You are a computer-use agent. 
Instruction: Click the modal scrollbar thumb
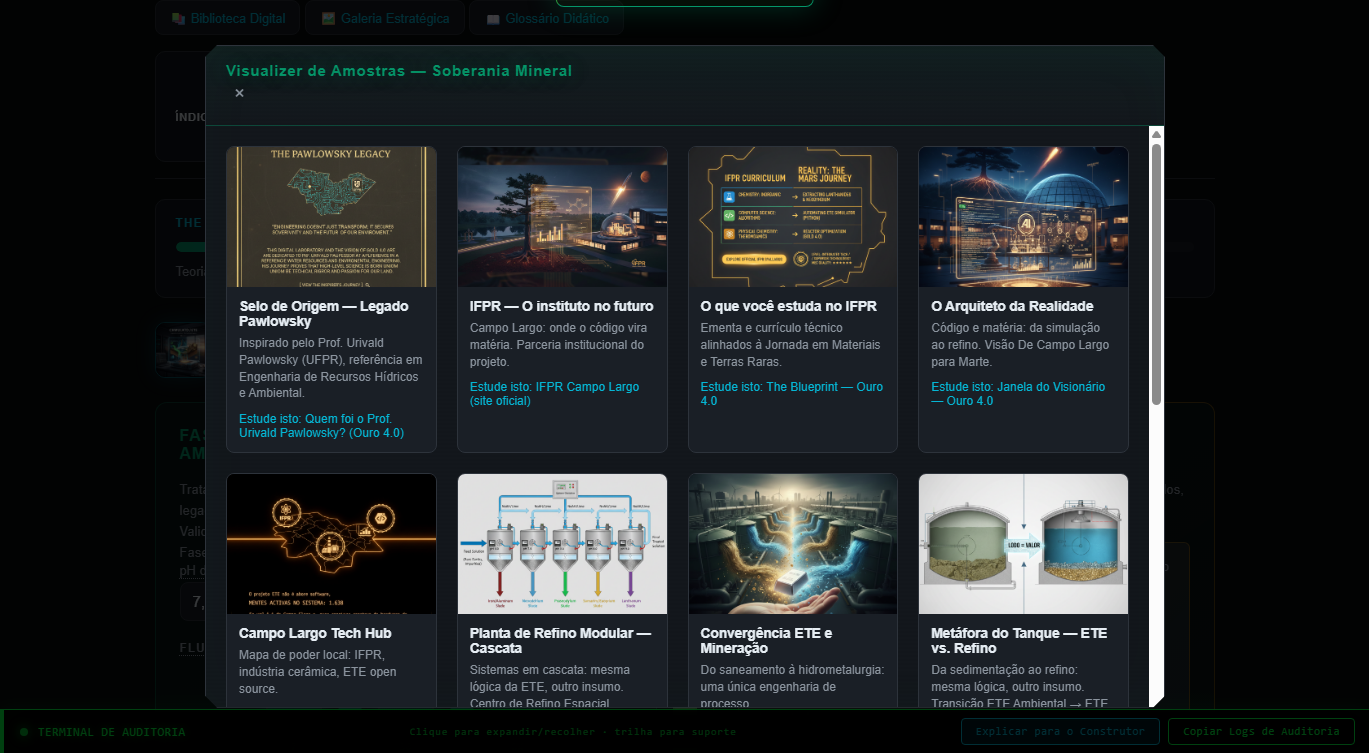1156,273
